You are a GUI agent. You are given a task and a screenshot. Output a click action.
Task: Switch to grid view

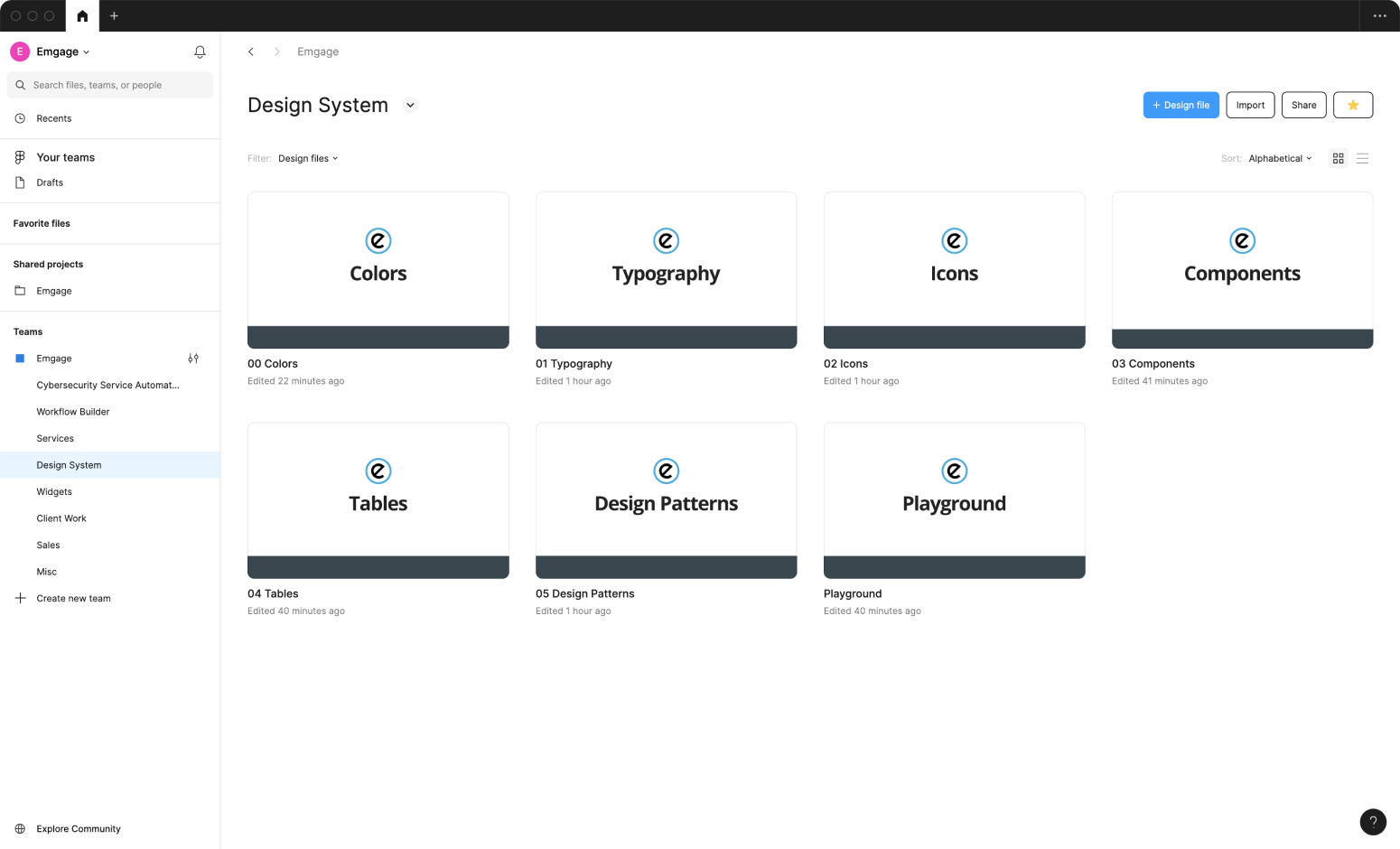click(1339, 158)
